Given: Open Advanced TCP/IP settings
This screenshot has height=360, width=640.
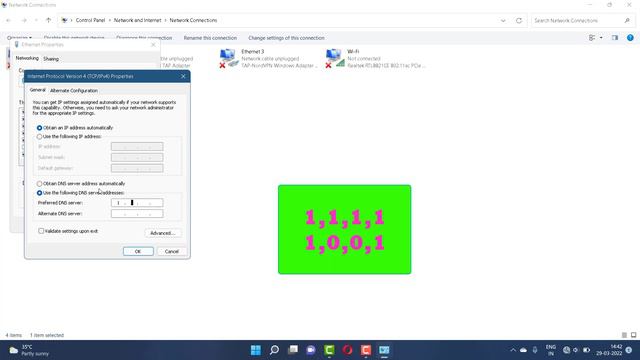Looking at the screenshot, I should (x=162, y=233).
